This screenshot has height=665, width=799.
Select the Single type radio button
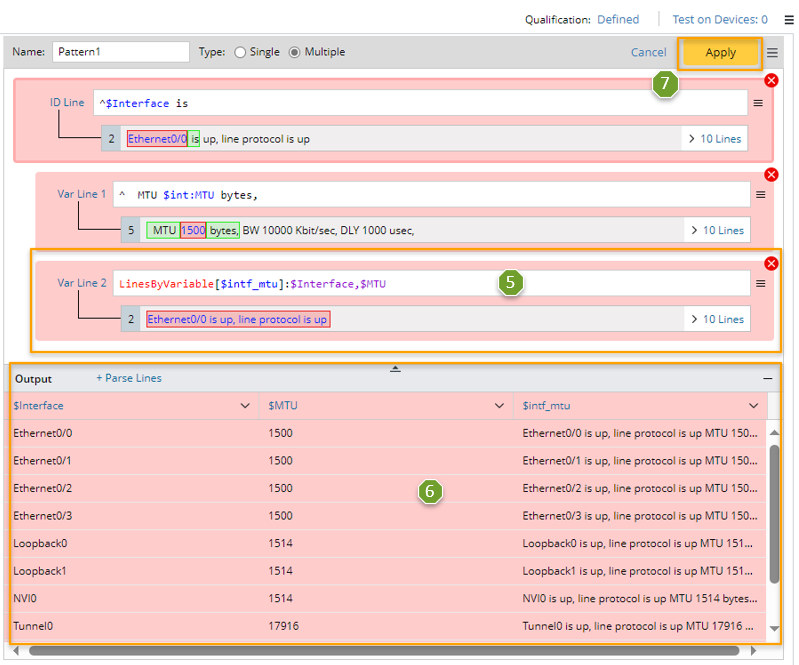(240, 52)
